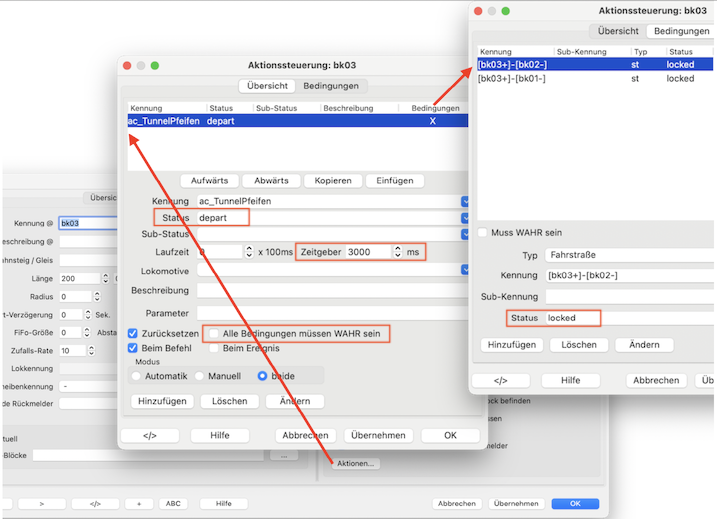Viewport: 717px width, 519px height.
Task: Click the ... button beside the Blöcke field
Action: pyautogui.click(x=283, y=455)
